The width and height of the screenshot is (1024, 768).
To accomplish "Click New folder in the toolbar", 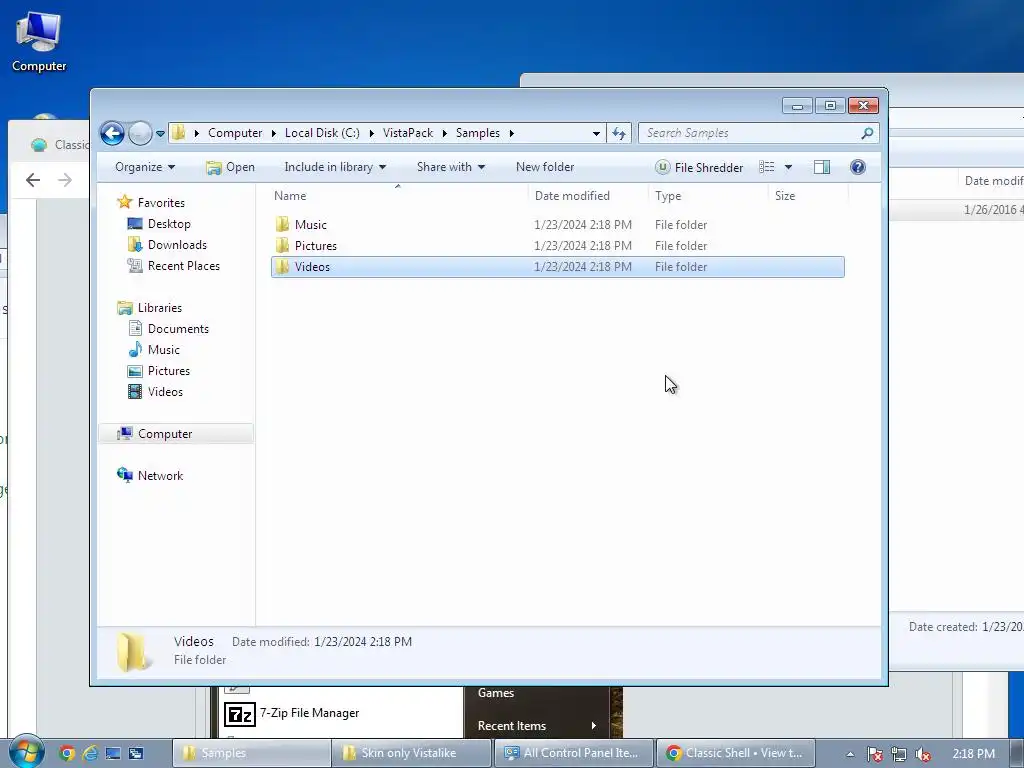I will [x=545, y=167].
